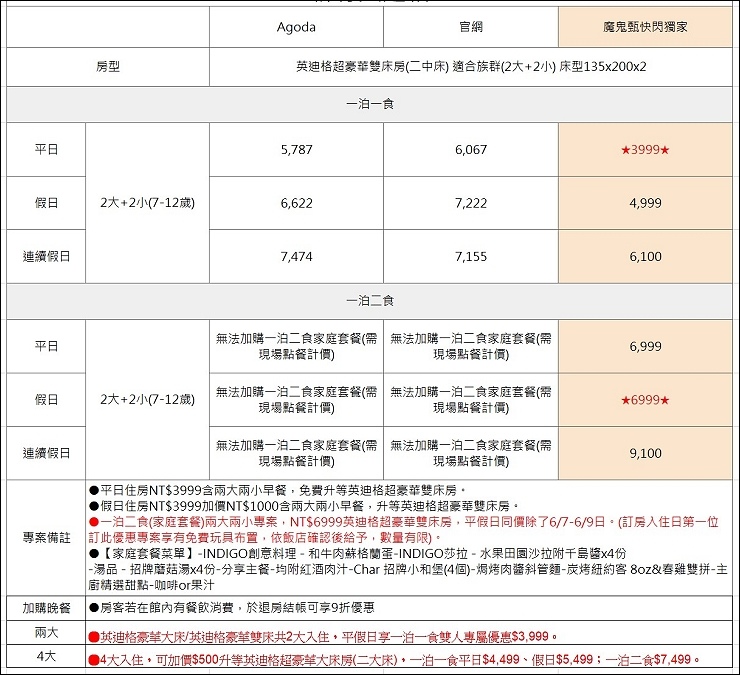Click note line 假日住房NT$3999加價NT$1000
The image size is (740, 675).
pyautogui.click(x=304, y=506)
